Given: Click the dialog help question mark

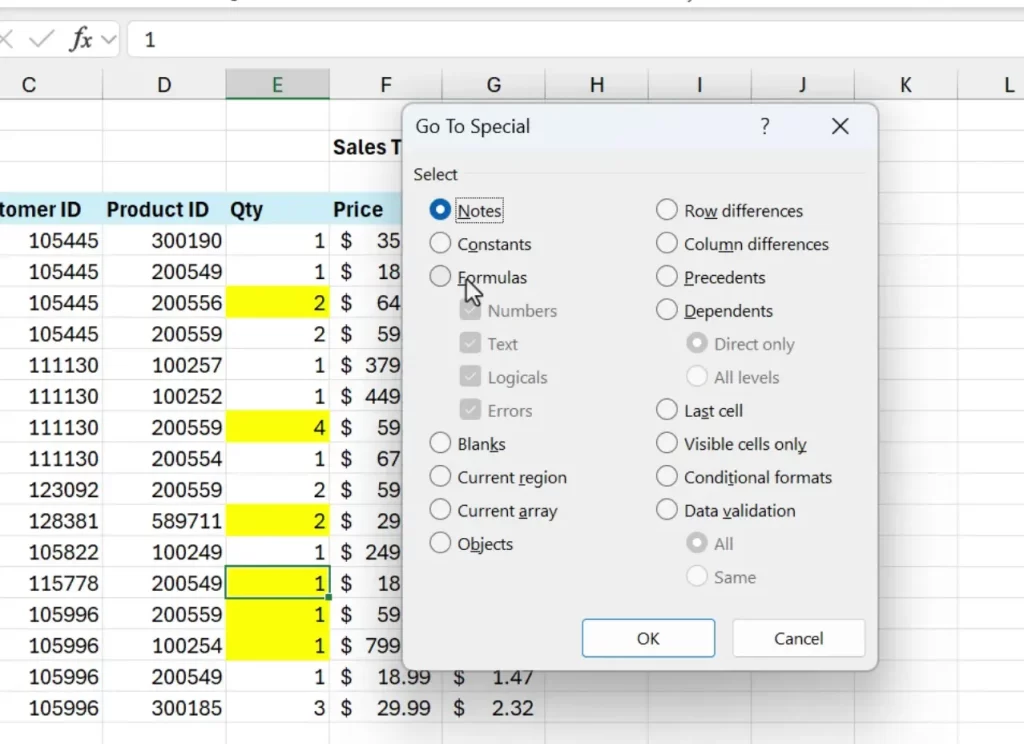Looking at the screenshot, I should click(x=765, y=126).
